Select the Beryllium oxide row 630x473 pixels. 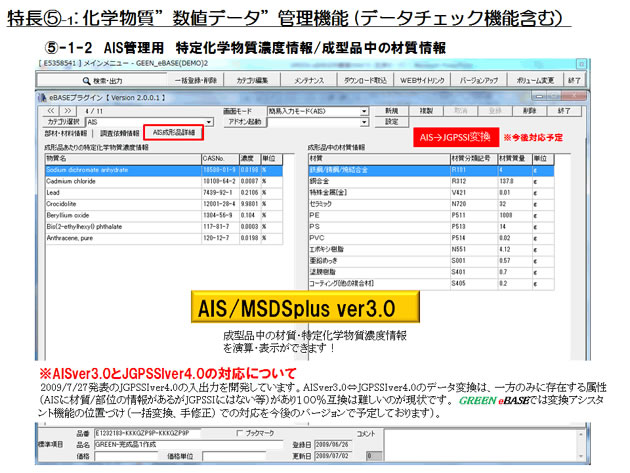164,215
